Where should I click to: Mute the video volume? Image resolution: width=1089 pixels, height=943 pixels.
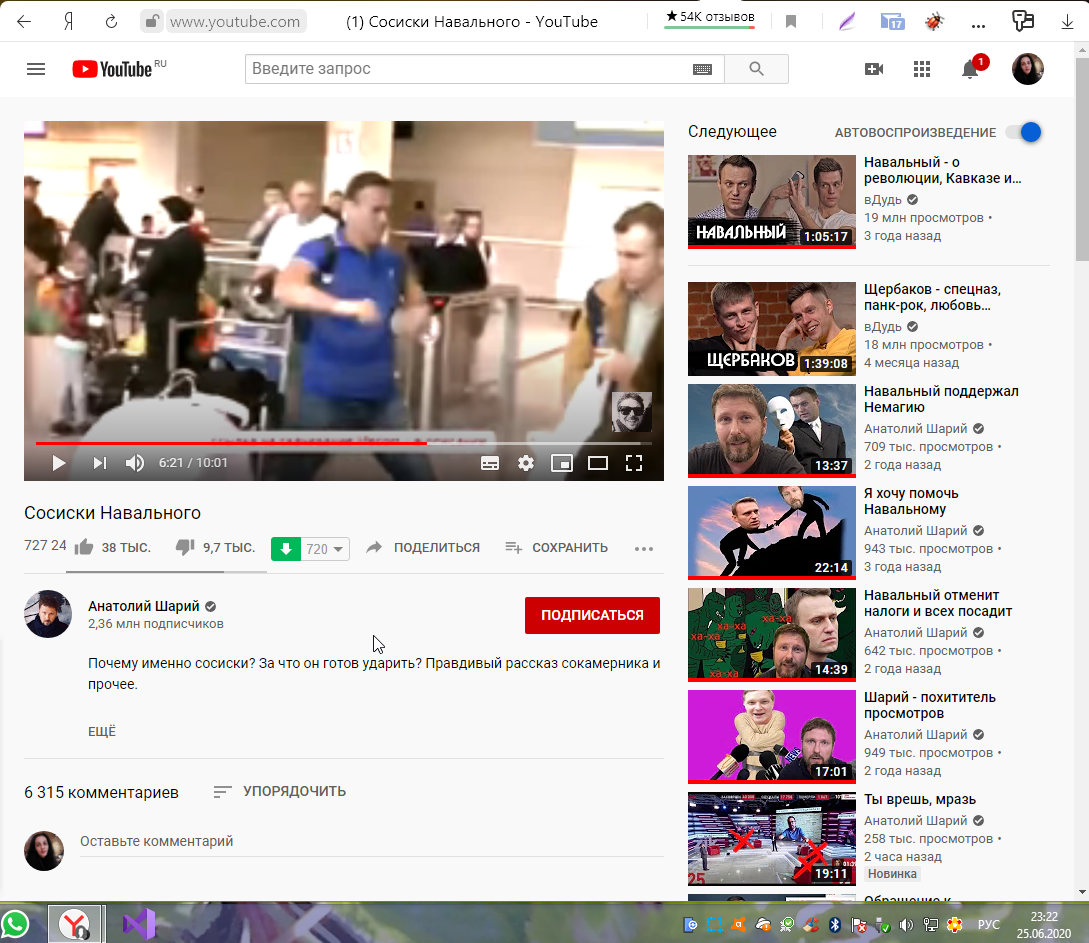coord(135,463)
